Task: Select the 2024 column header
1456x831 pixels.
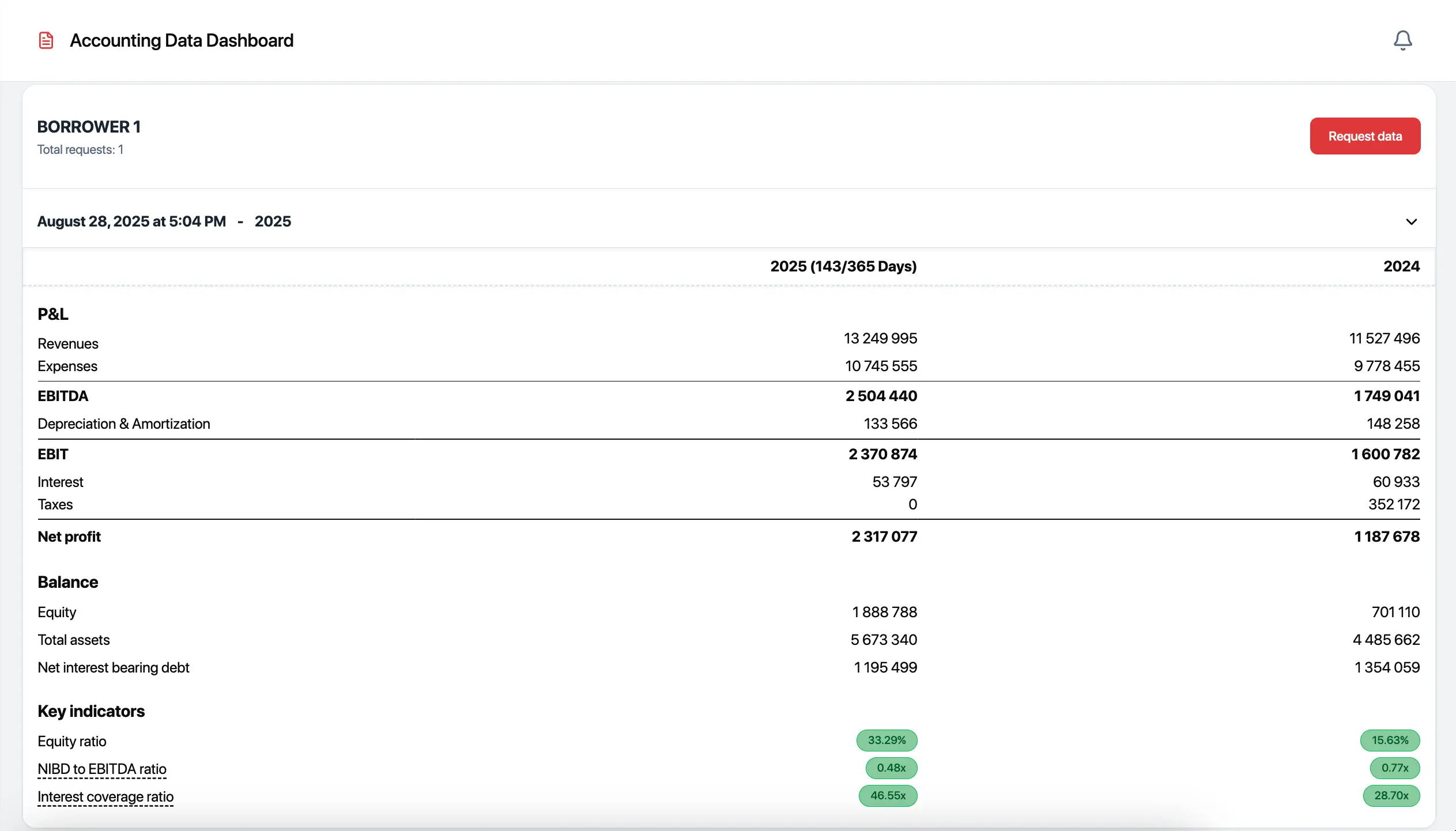Action: click(1401, 266)
